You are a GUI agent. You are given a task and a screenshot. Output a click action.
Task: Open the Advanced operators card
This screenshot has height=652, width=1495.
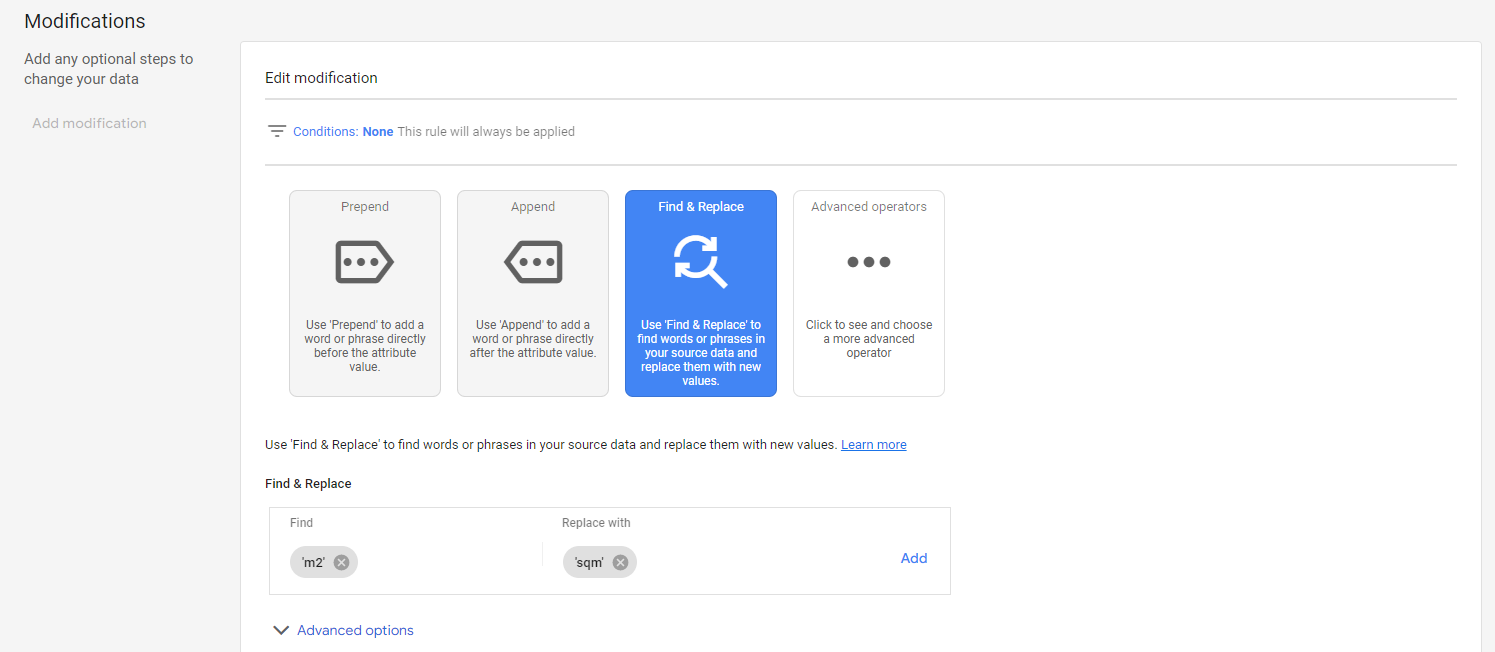[x=869, y=294]
